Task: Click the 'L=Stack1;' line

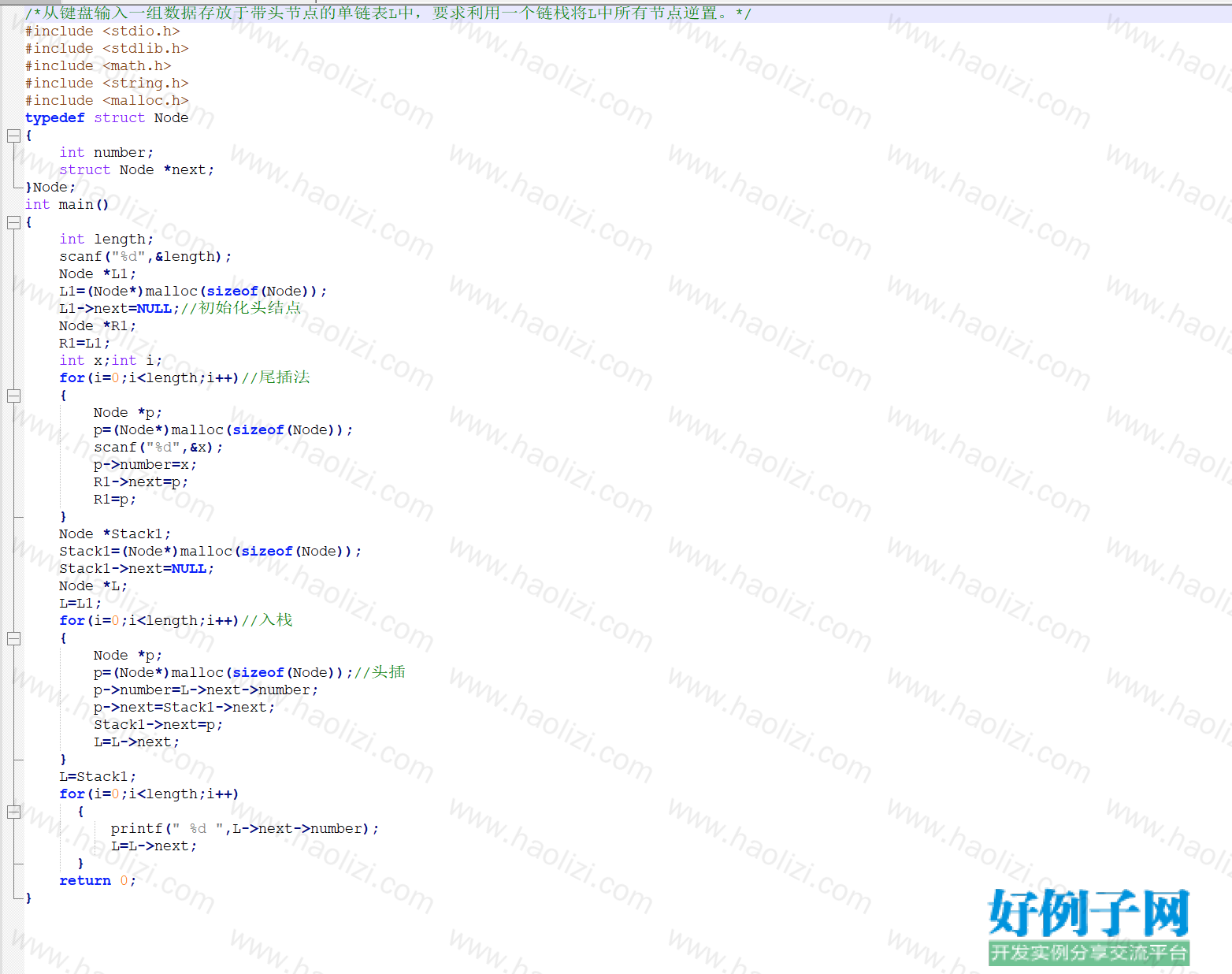Action: tap(98, 777)
